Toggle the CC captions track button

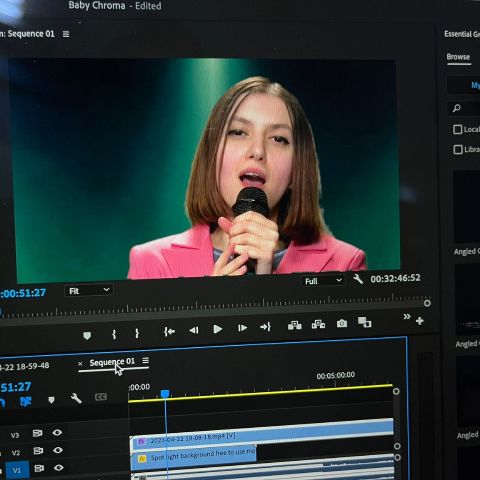pos(101,397)
